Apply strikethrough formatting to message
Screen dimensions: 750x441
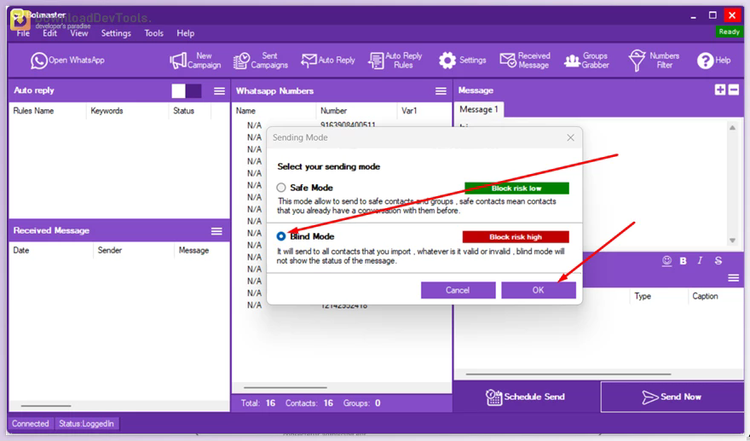[718, 261]
